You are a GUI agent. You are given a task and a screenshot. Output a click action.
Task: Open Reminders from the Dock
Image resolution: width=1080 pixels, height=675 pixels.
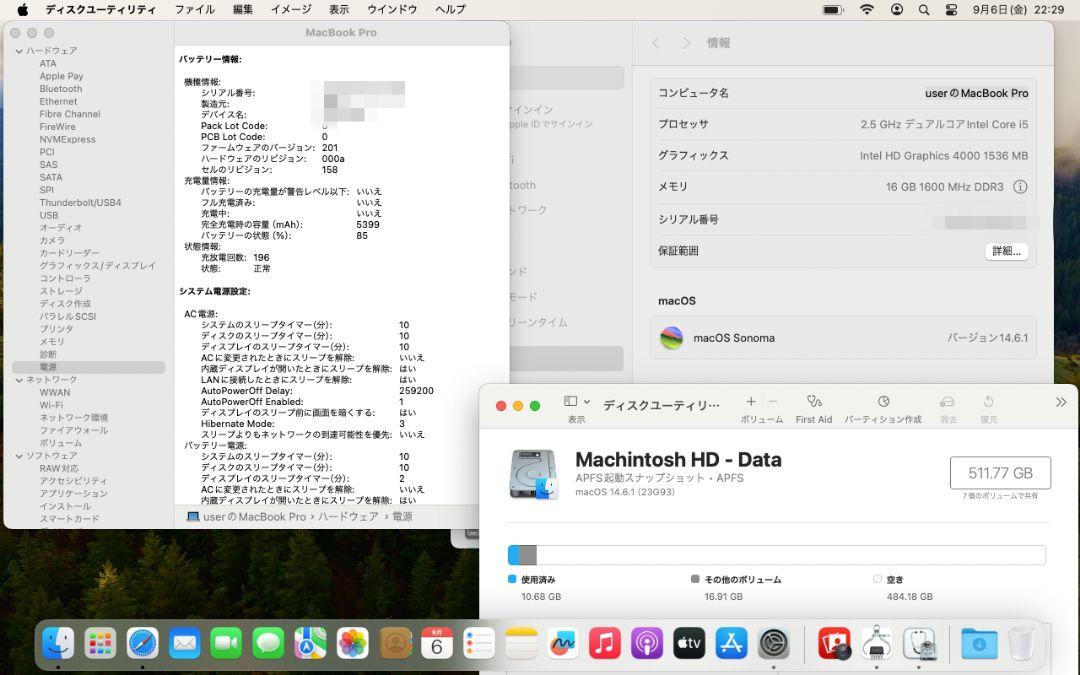(479, 644)
